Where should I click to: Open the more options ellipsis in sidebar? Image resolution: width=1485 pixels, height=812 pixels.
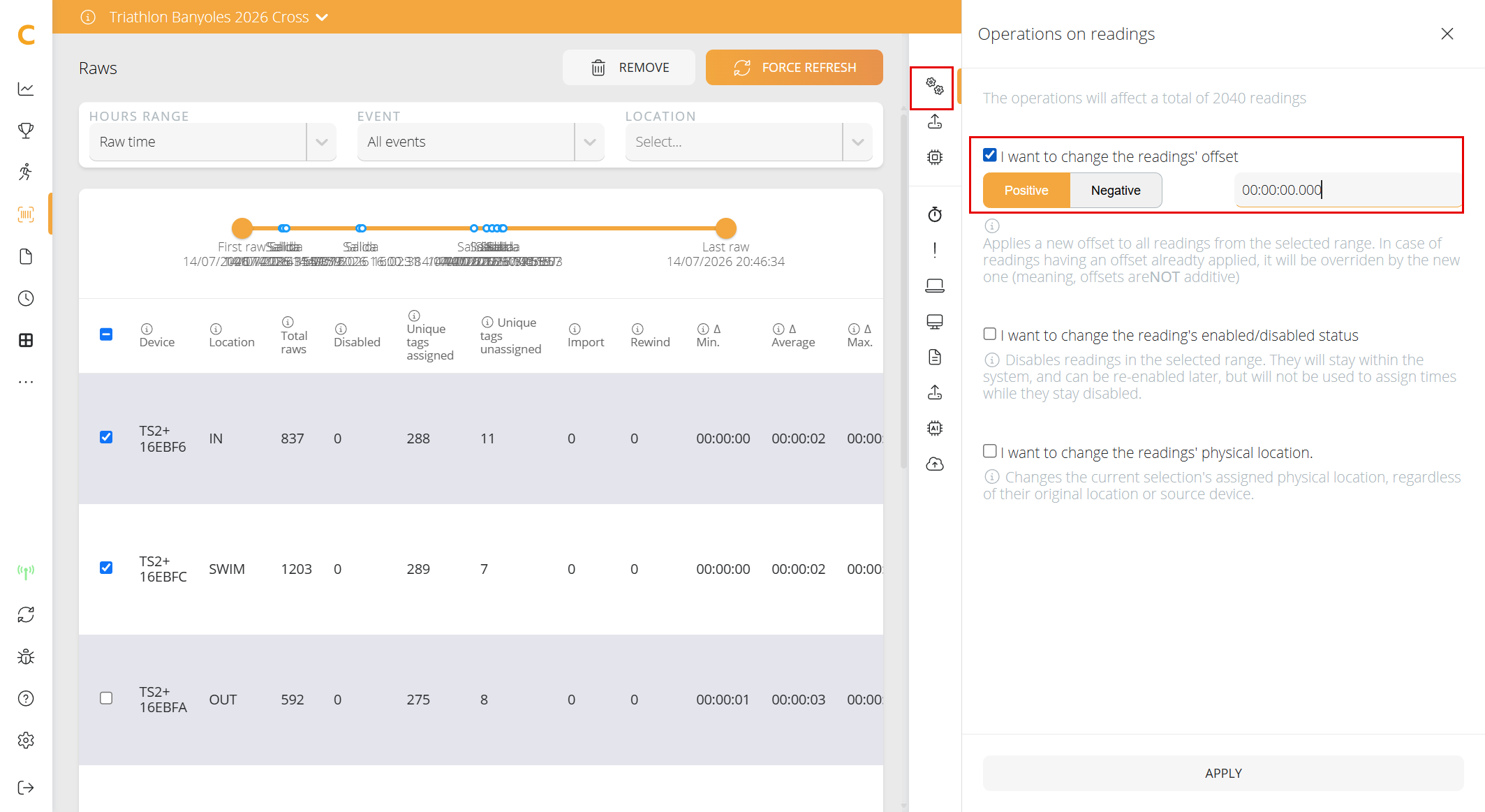tap(26, 382)
